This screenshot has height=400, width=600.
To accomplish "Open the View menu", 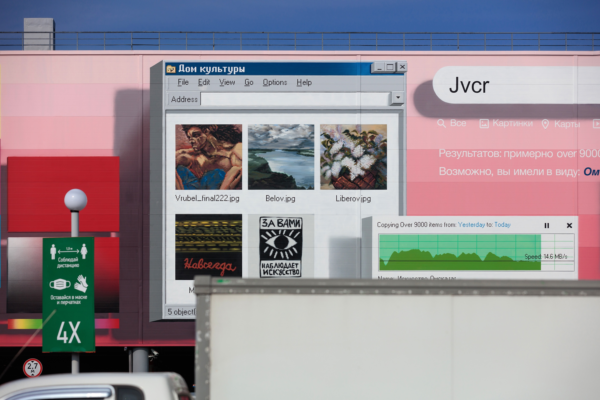I will pyautogui.click(x=227, y=83).
